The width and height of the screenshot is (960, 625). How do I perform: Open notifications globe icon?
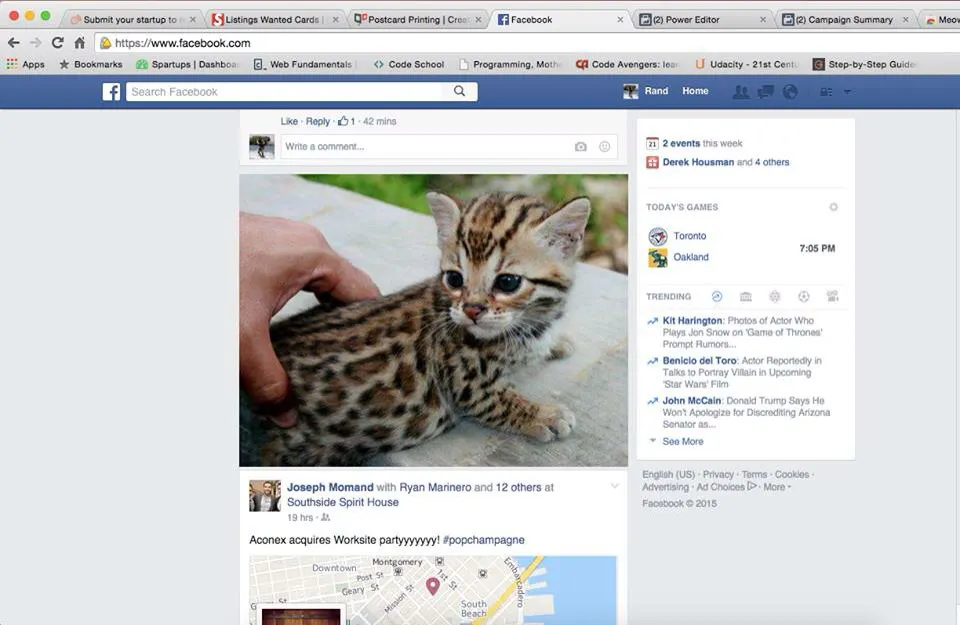click(790, 92)
